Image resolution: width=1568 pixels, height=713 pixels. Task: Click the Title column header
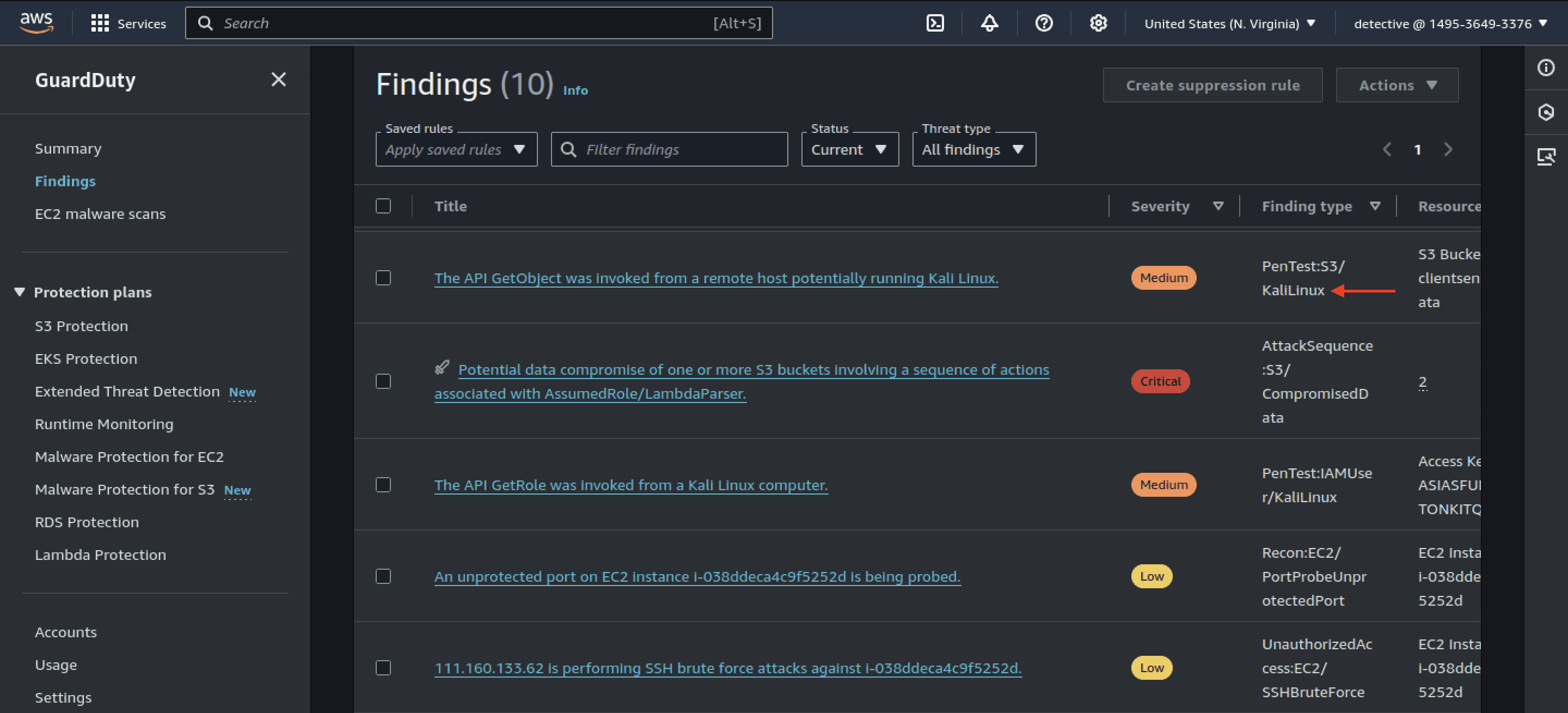tap(450, 206)
